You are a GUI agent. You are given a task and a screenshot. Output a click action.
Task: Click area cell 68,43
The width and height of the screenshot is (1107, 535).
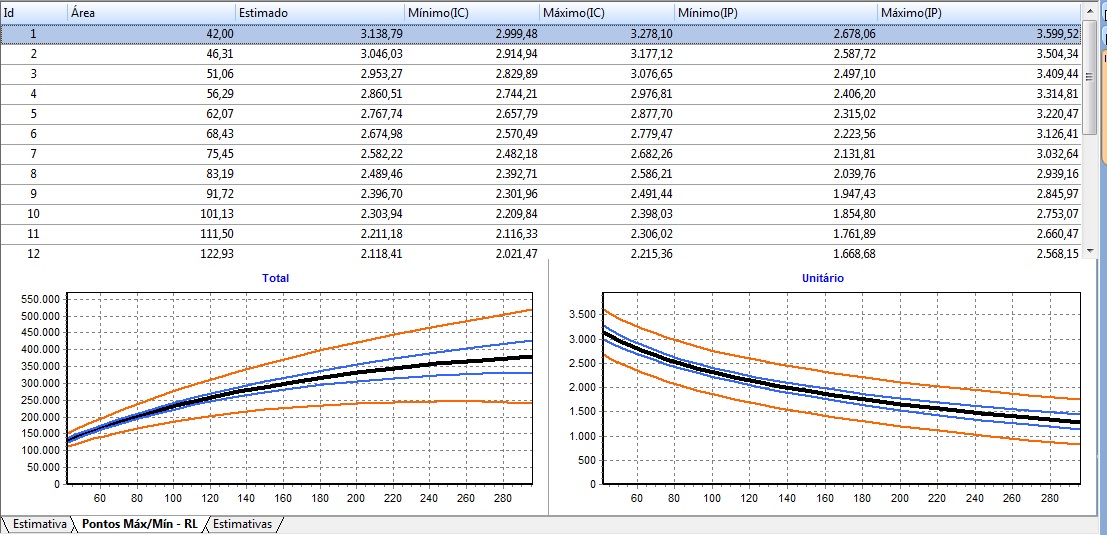(220, 134)
